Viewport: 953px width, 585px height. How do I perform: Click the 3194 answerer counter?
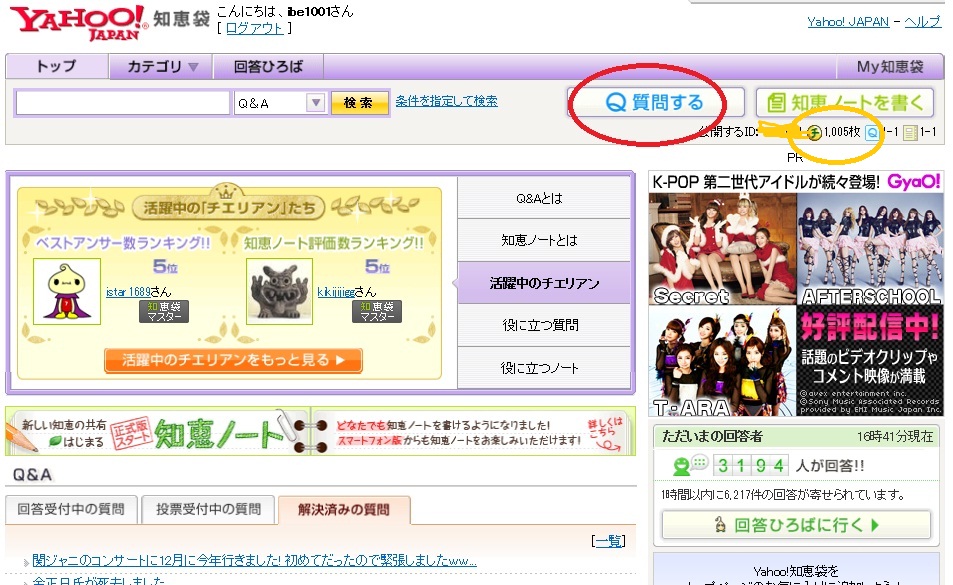pos(751,465)
